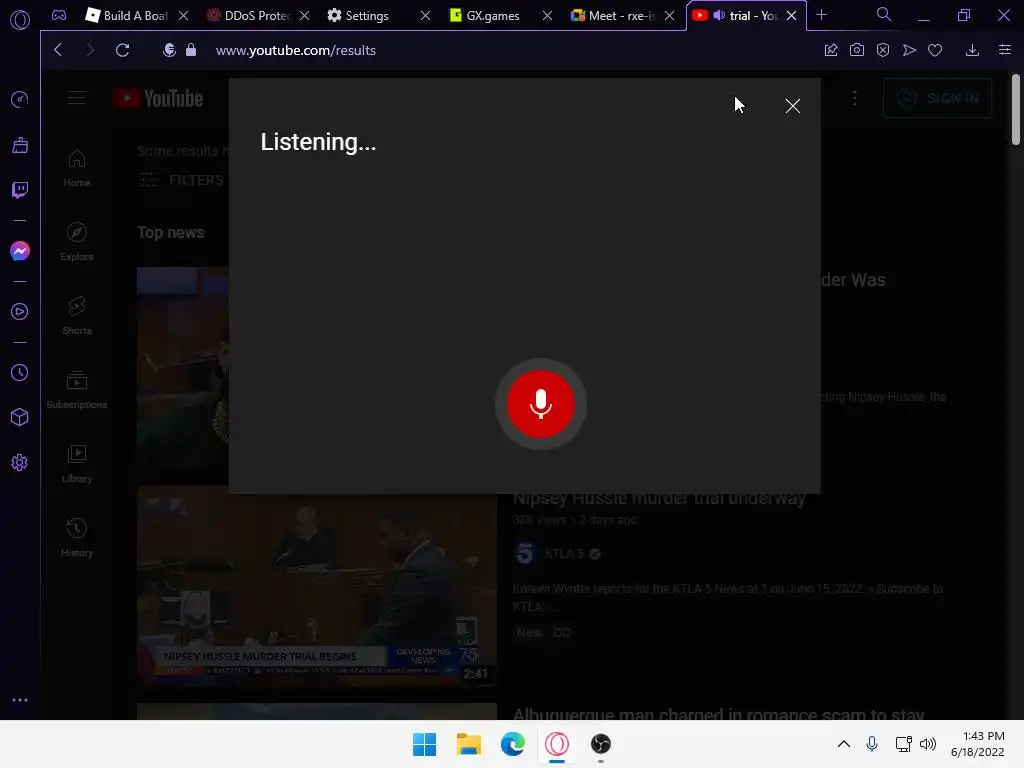Go to YouTube Home in sidebar
Screen dimensions: 1024x768
pos(76,168)
